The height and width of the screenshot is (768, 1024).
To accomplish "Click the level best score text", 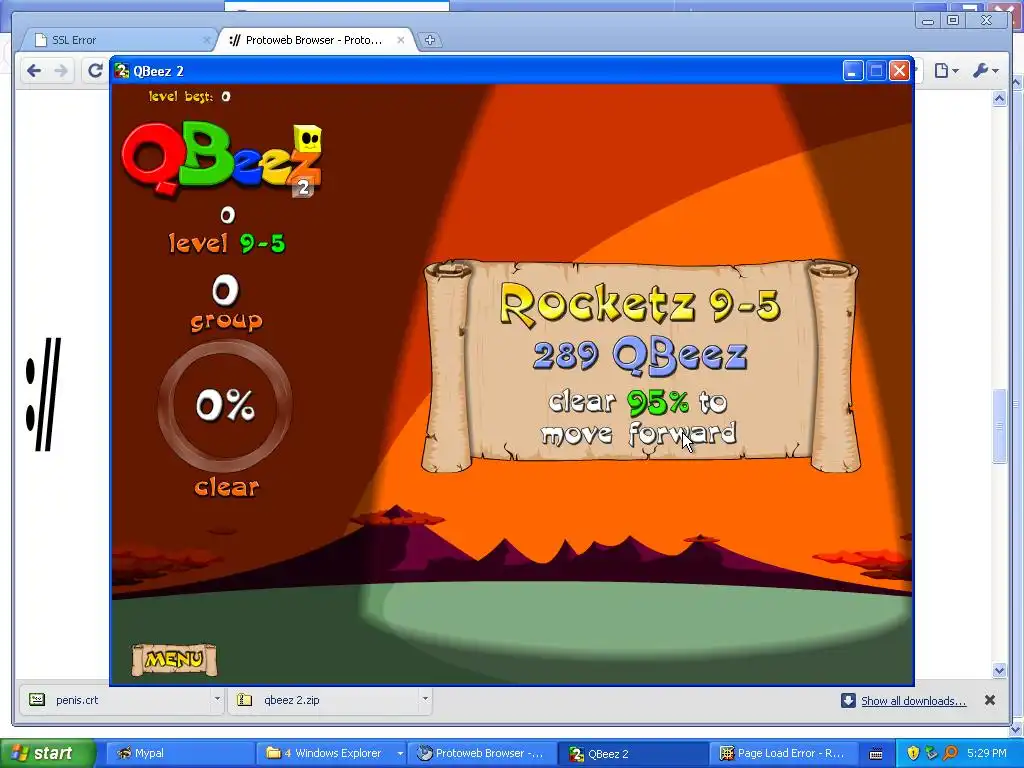I will pos(189,97).
